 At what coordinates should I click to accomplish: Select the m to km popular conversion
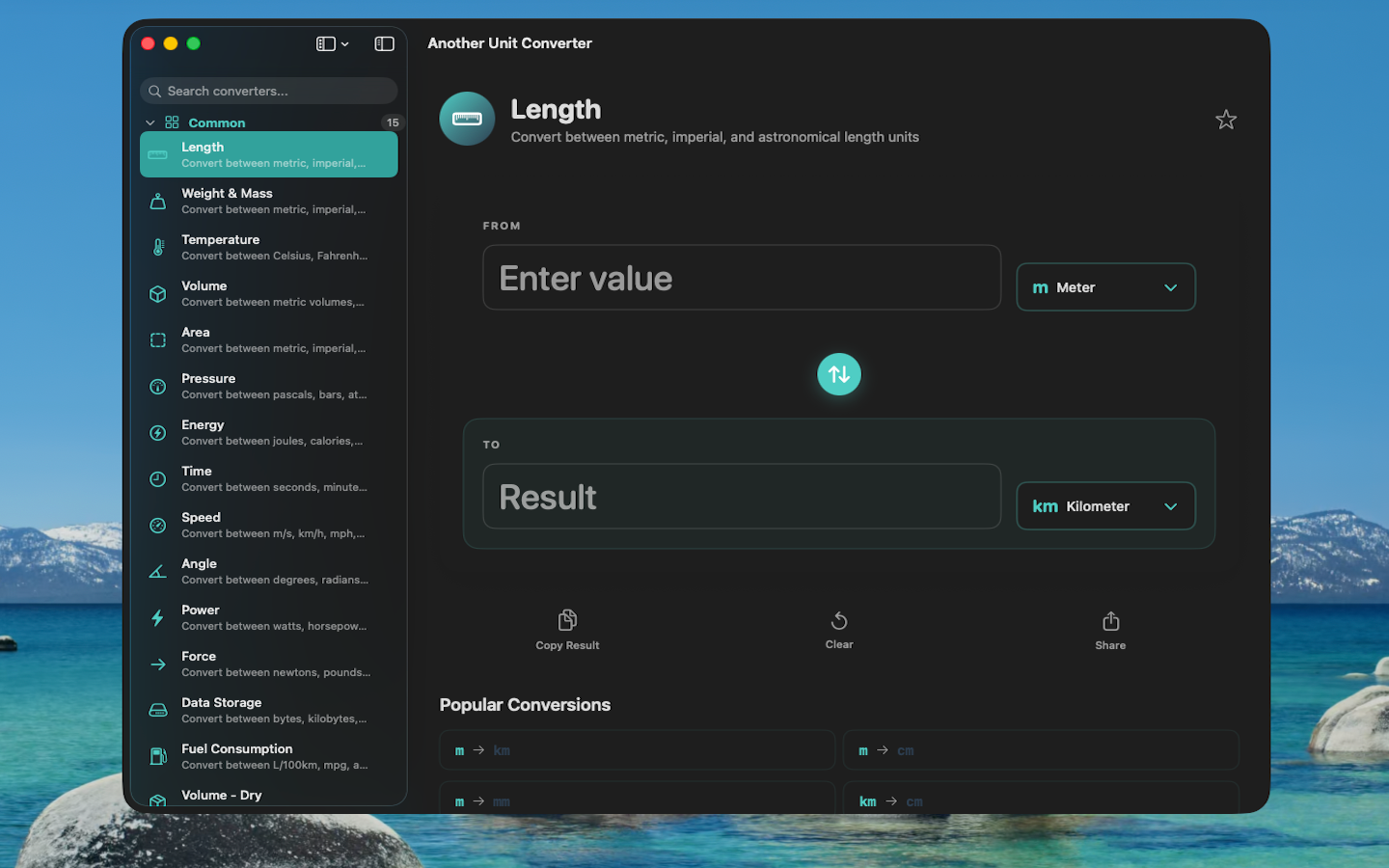click(637, 749)
